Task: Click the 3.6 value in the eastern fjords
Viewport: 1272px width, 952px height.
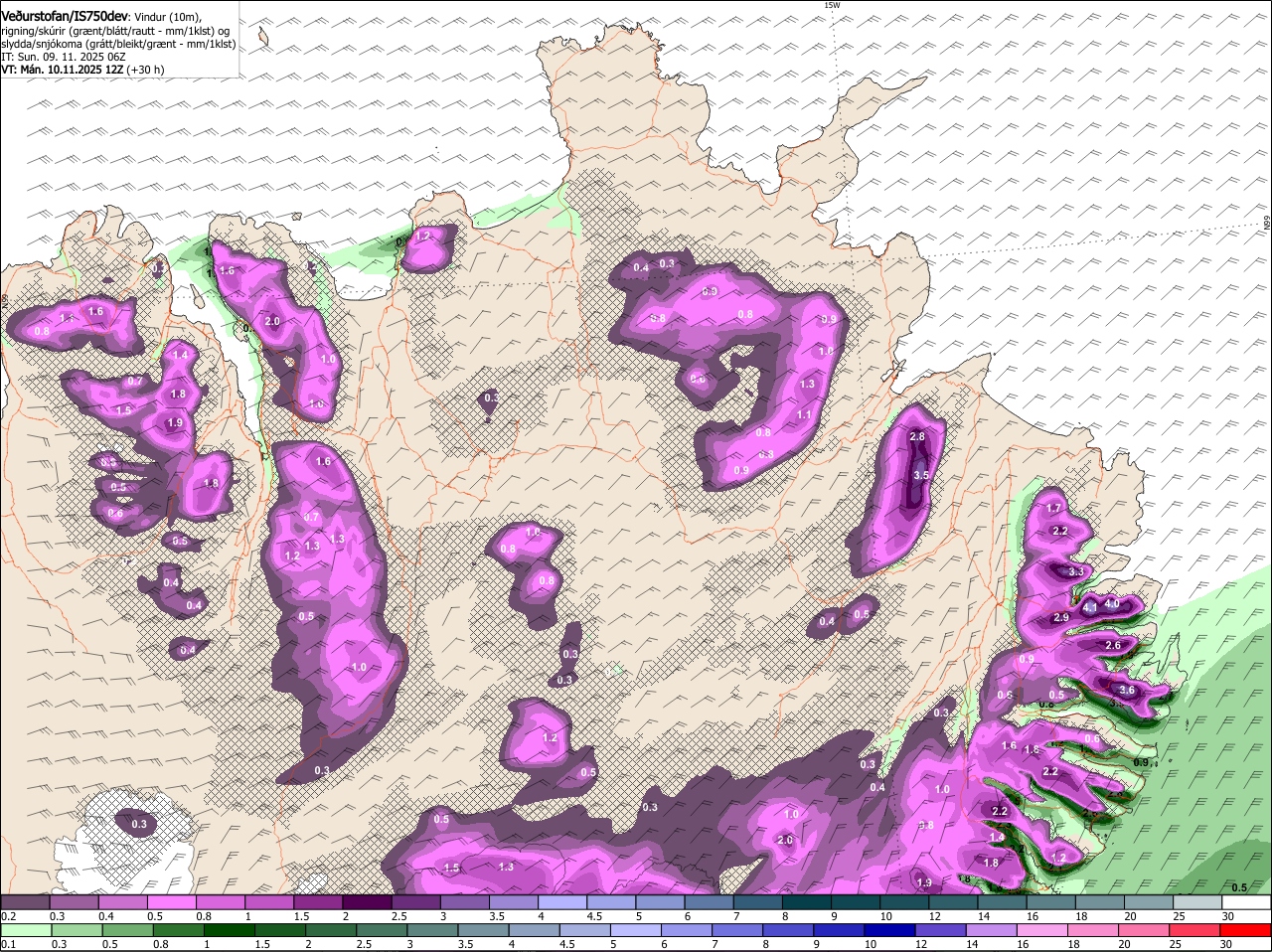Action: 1127,690
